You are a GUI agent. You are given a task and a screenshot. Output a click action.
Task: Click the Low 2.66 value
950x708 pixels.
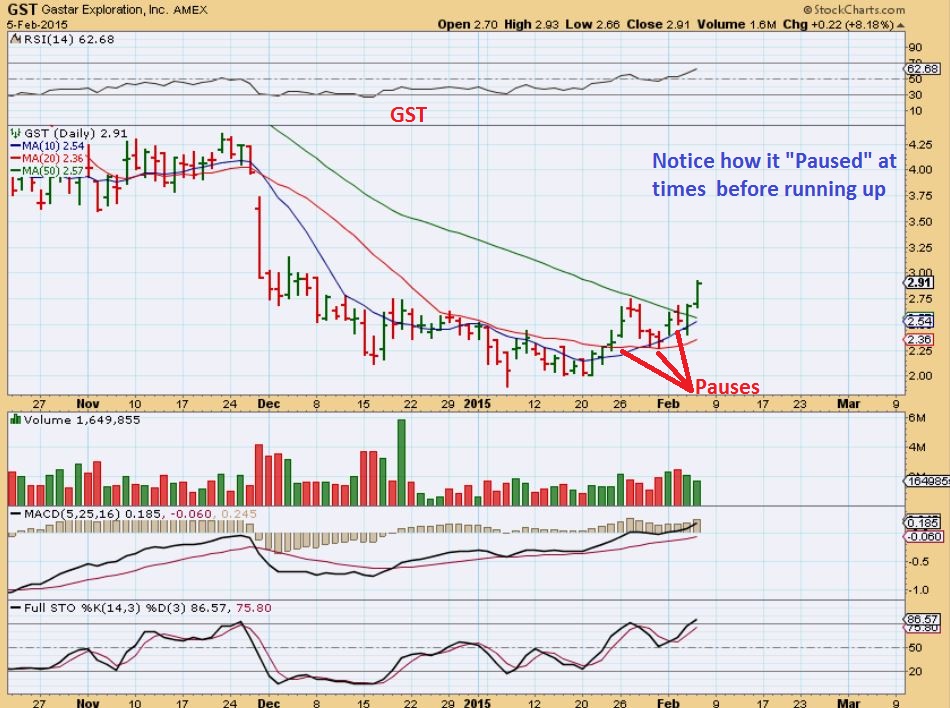(x=593, y=25)
